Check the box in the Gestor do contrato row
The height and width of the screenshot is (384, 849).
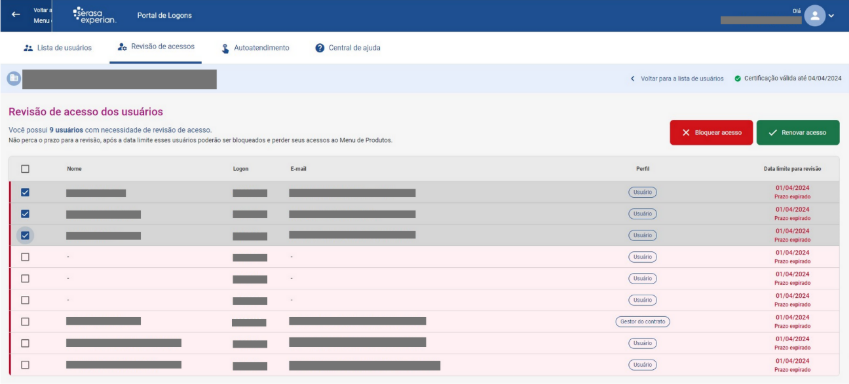tap(25, 322)
